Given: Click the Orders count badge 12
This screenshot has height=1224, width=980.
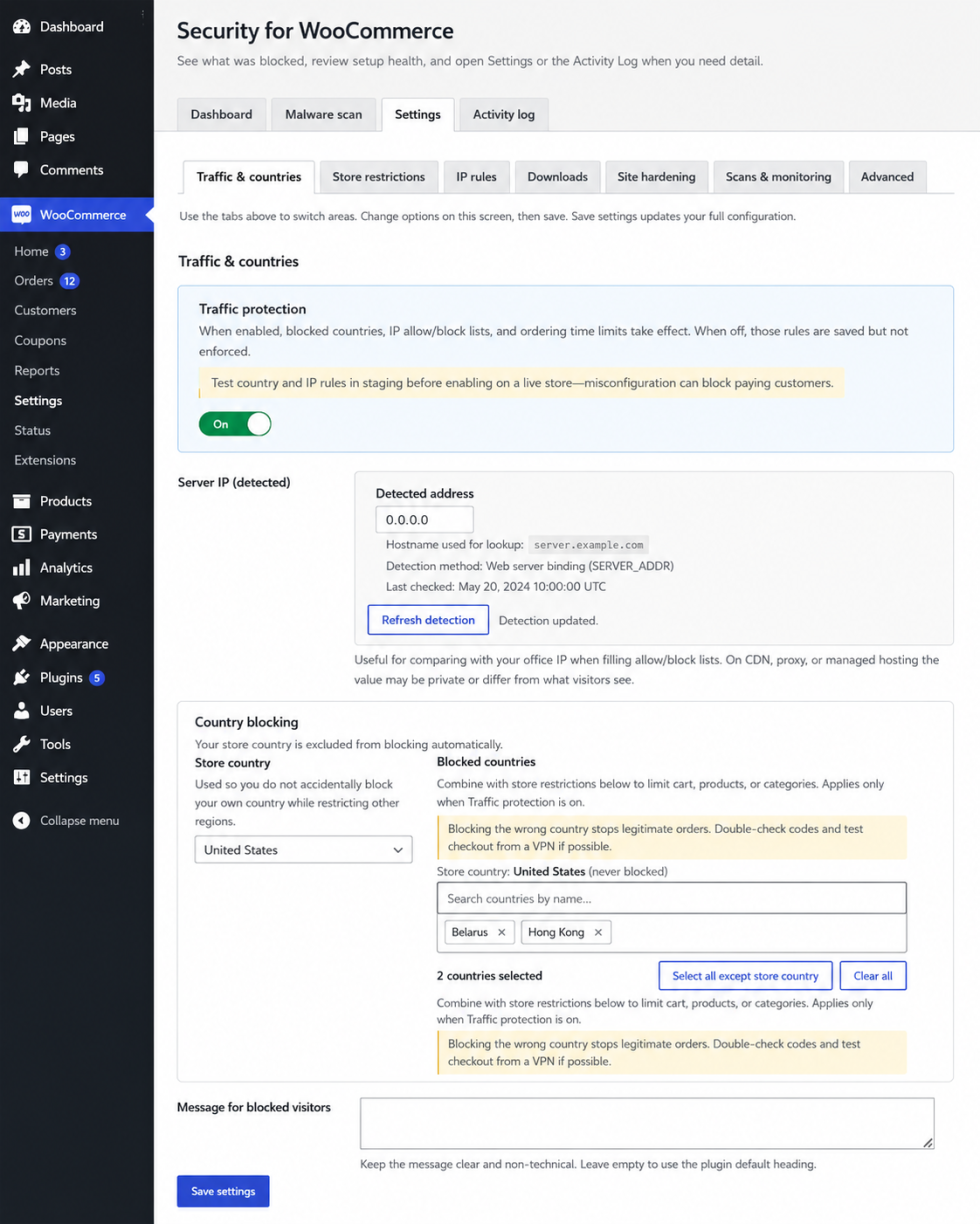Looking at the screenshot, I should (x=69, y=281).
